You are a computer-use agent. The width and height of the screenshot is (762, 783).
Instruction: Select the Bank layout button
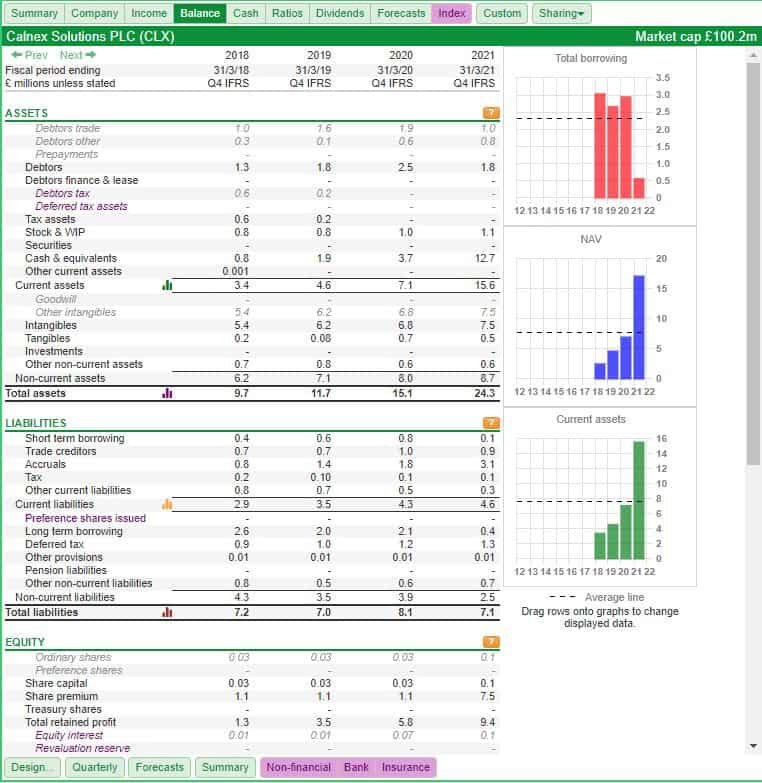356,767
